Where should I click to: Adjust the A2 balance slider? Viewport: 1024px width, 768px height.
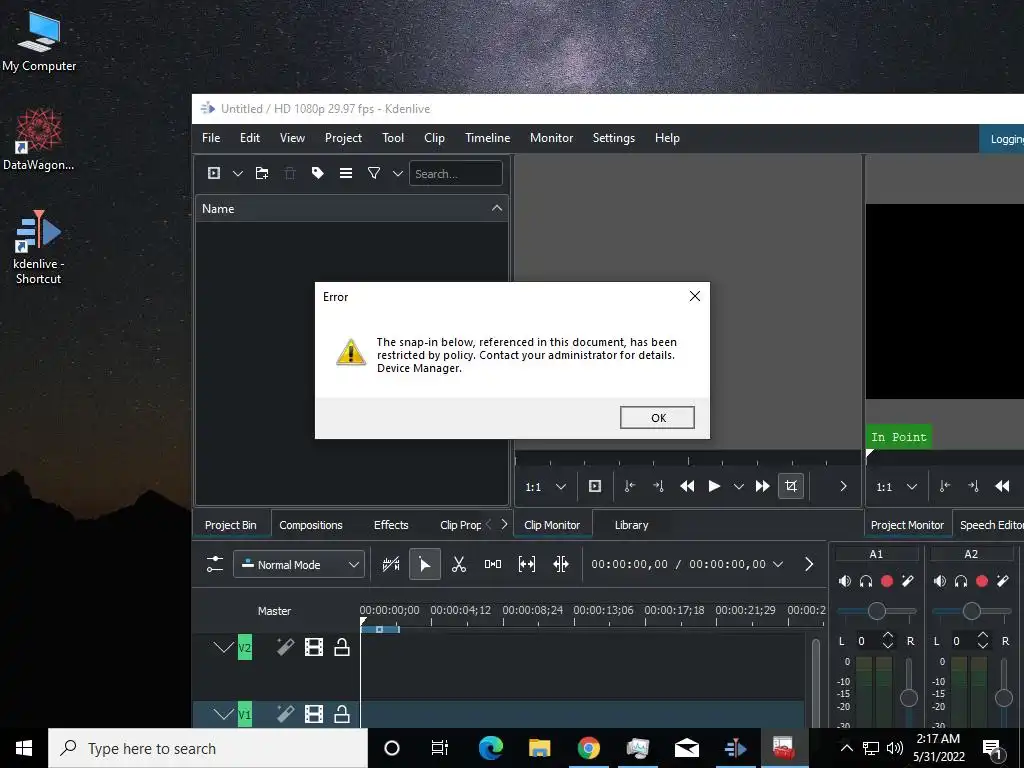972,611
